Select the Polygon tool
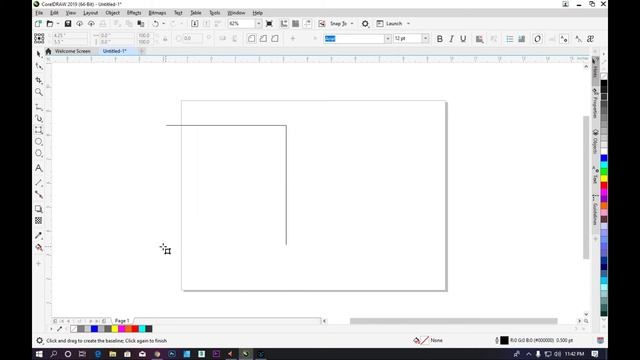The image size is (640, 360). pos(39,153)
